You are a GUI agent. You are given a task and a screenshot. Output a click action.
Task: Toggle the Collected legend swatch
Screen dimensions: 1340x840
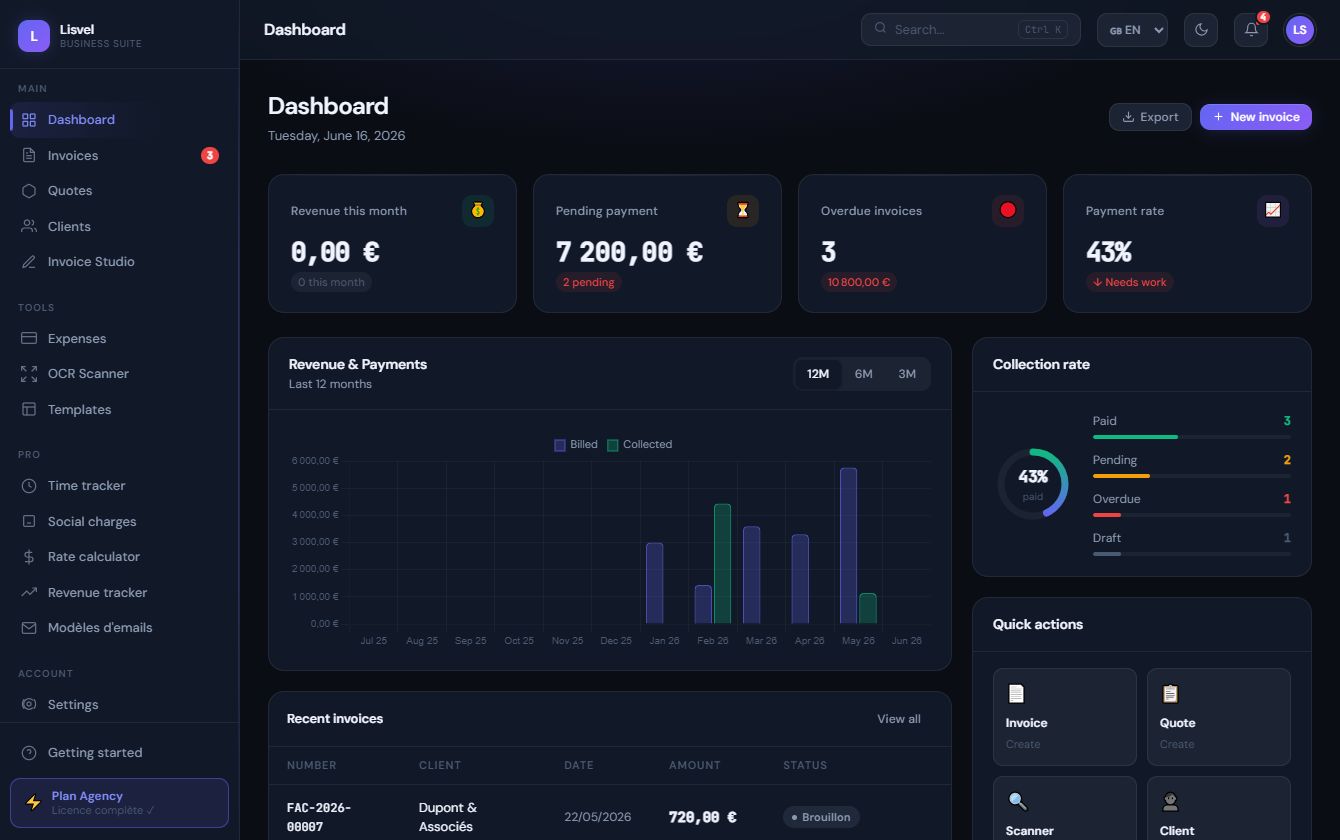(613, 445)
